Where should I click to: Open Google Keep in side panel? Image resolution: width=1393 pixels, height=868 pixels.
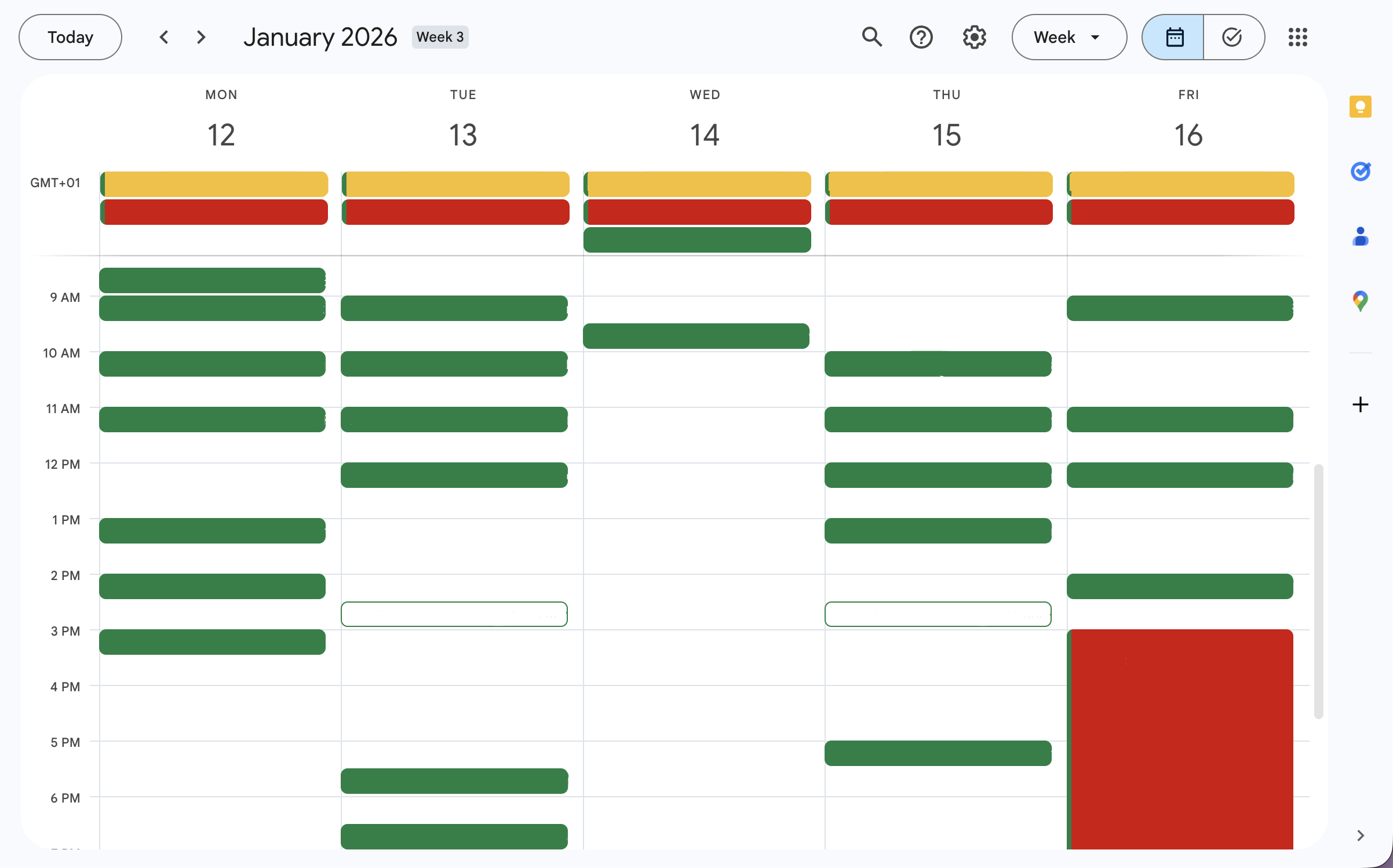coord(1360,107)
